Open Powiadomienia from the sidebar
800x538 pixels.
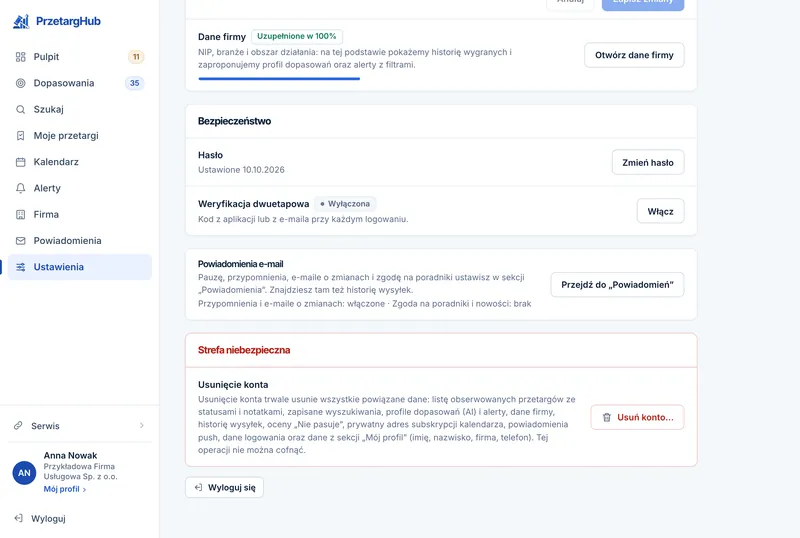point(80,241)
